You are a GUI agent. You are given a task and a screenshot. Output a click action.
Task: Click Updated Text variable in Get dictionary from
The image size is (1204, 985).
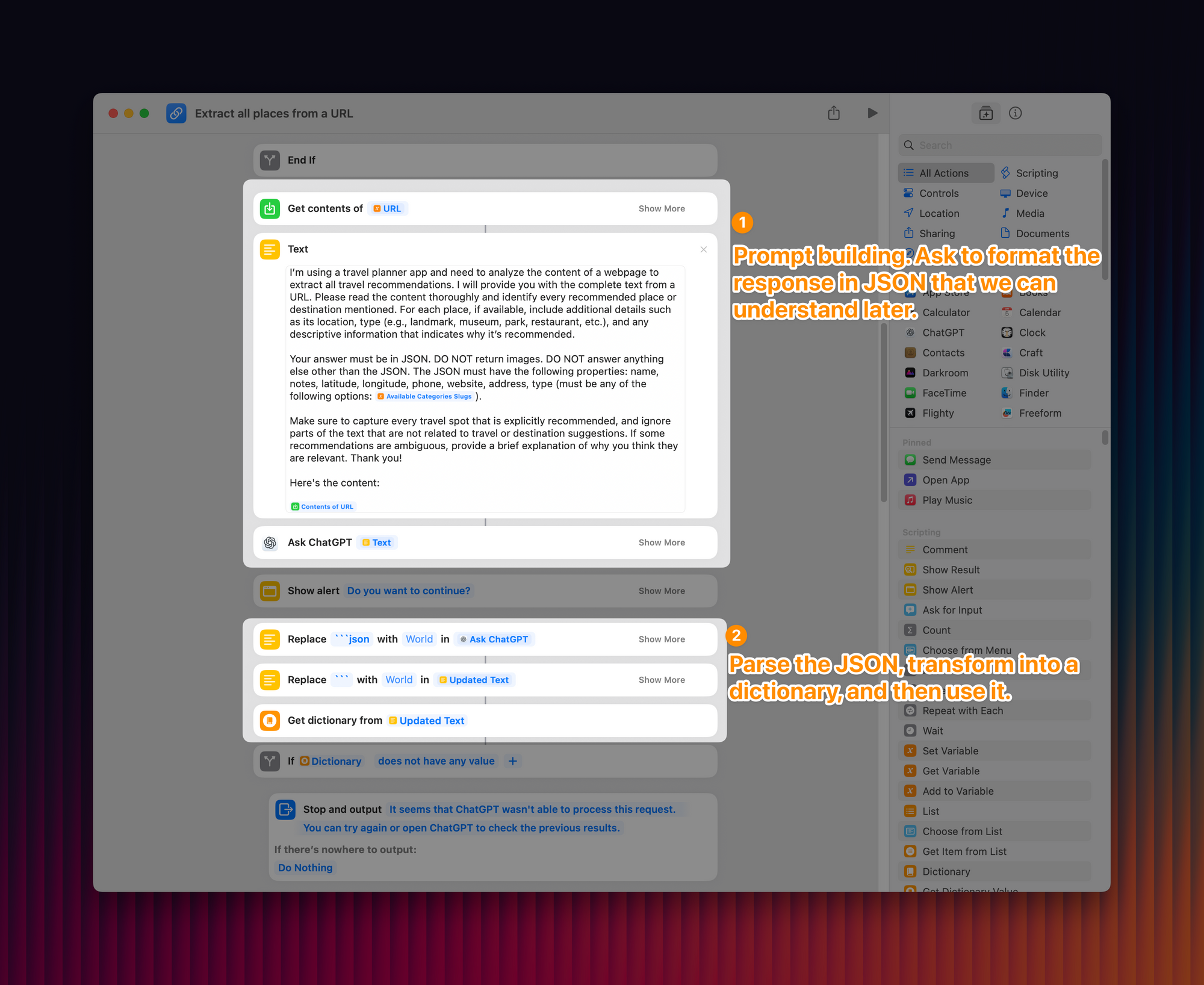pyautogui.click(x=426, y=721)
